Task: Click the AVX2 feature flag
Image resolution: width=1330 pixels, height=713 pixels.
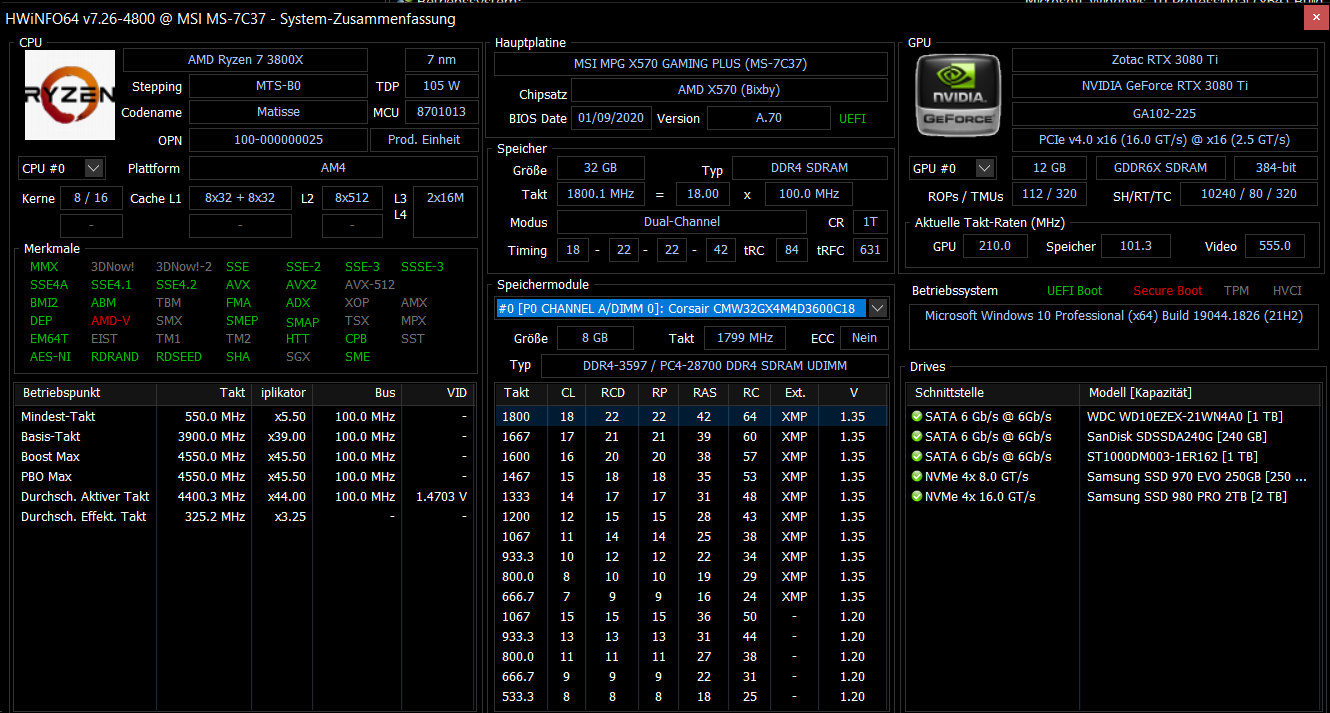Action: (301, 285)
